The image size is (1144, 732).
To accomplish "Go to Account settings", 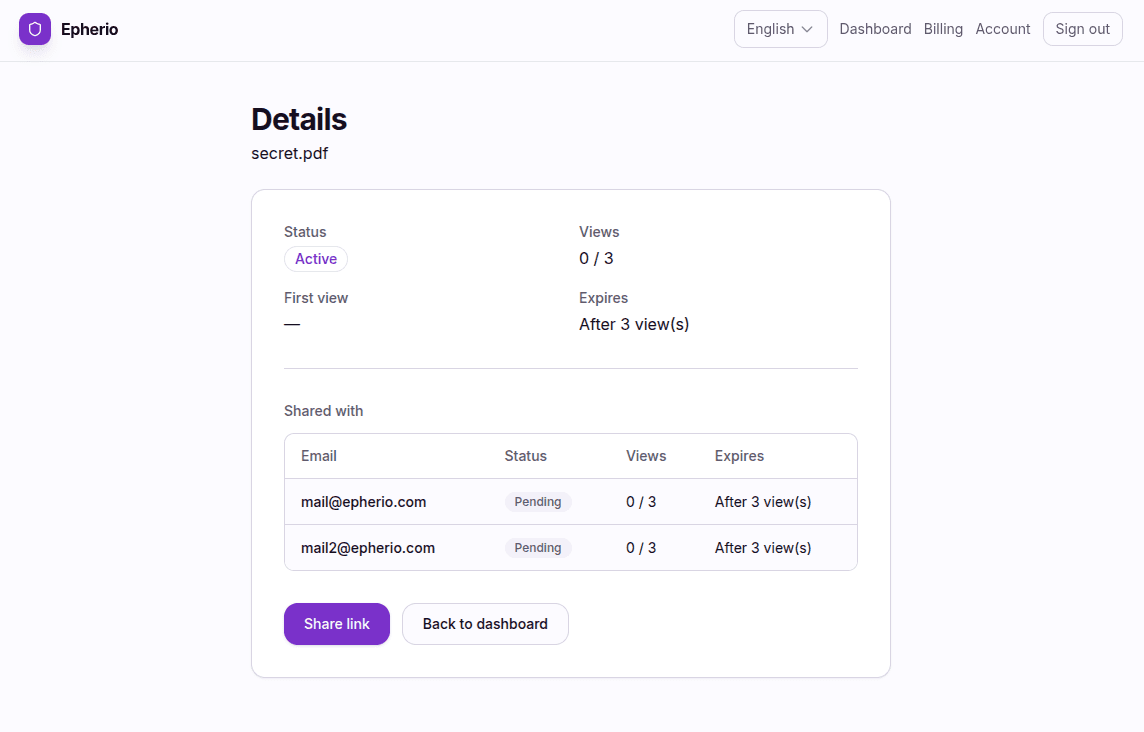I will pos(1002,29).
